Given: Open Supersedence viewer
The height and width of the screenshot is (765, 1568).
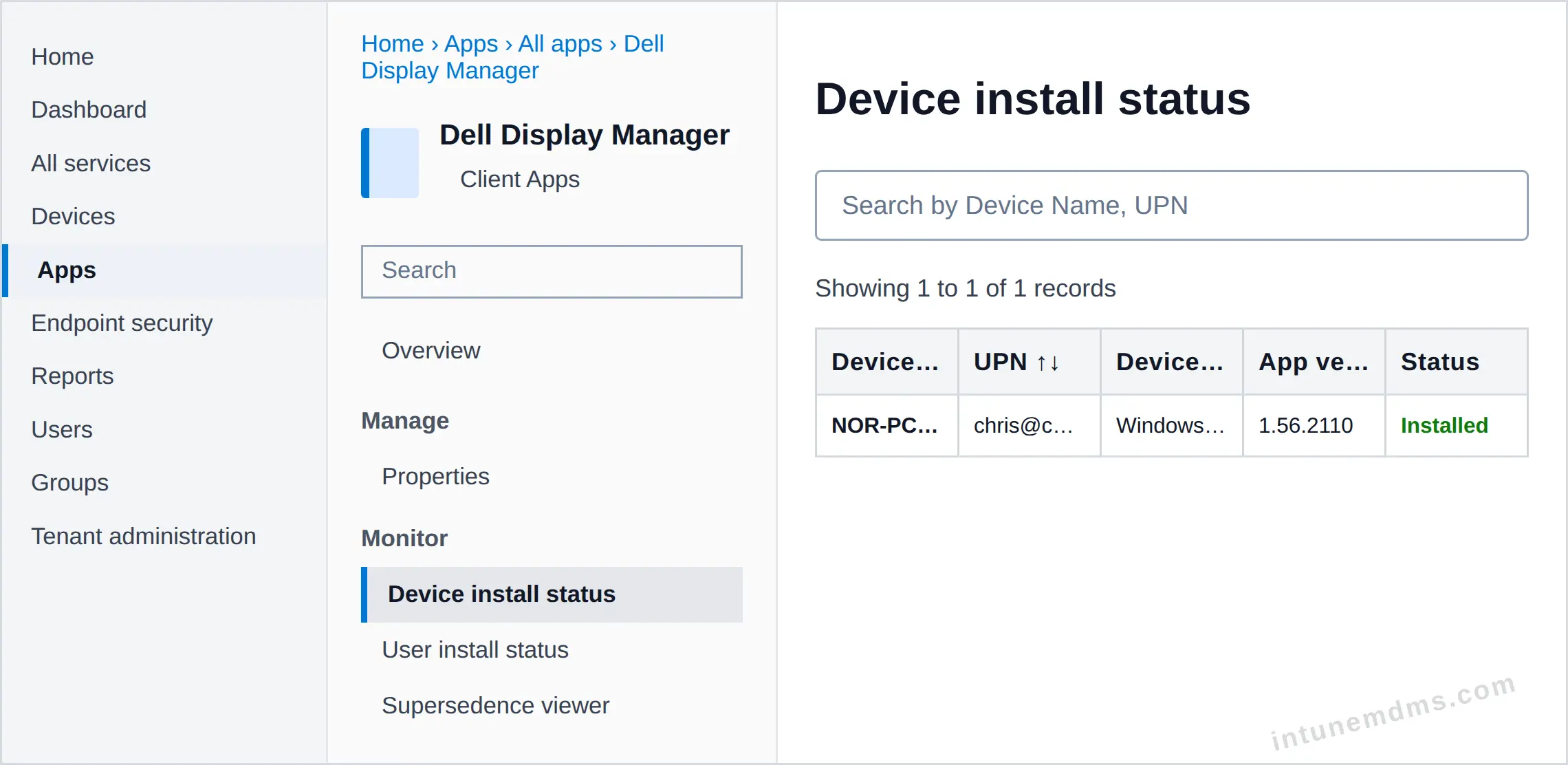Looking at the screenshot, I should tap(495, 705).
